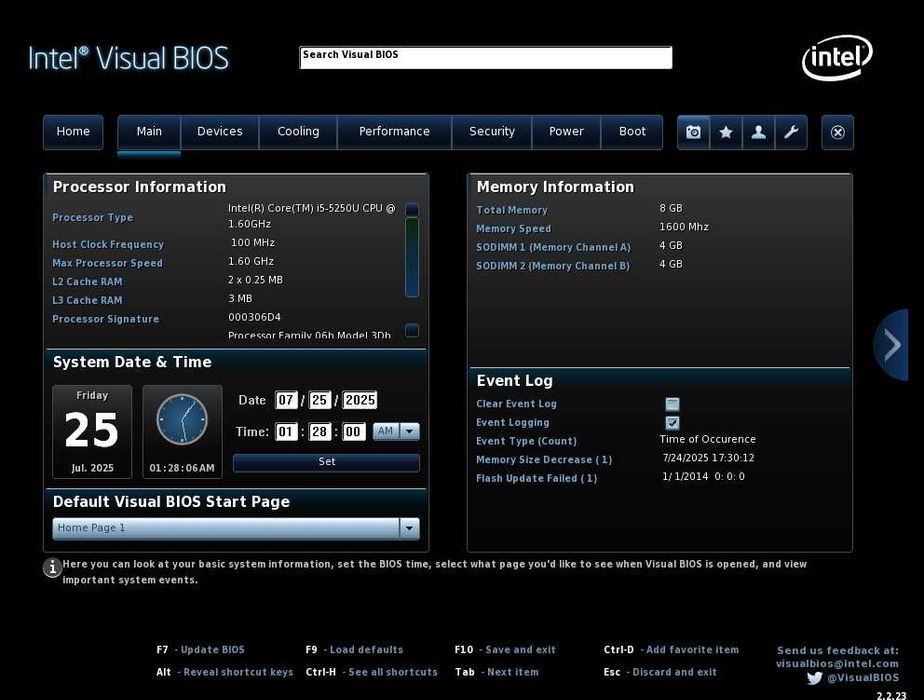The height and width of the screenshot is (700, 924).
Task: Click F9 Load defaults
Action: 354,650
